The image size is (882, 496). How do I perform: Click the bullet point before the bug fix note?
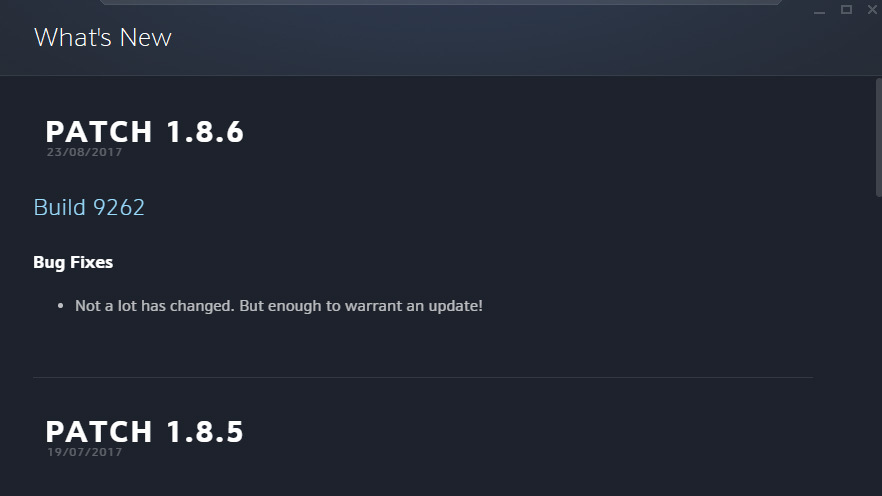(60, 306)
